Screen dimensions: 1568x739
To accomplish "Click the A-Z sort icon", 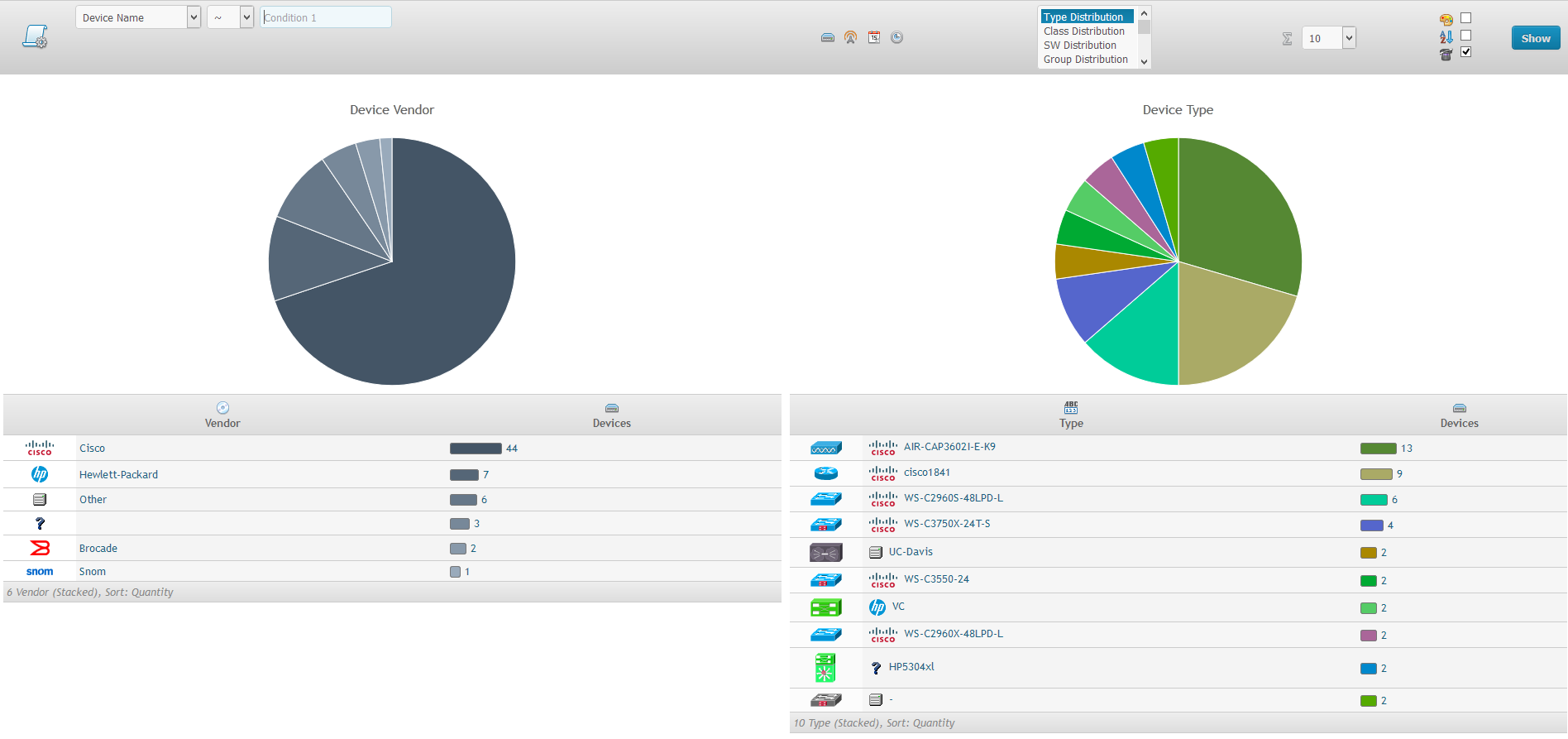I will click(x=1446, y=36).
